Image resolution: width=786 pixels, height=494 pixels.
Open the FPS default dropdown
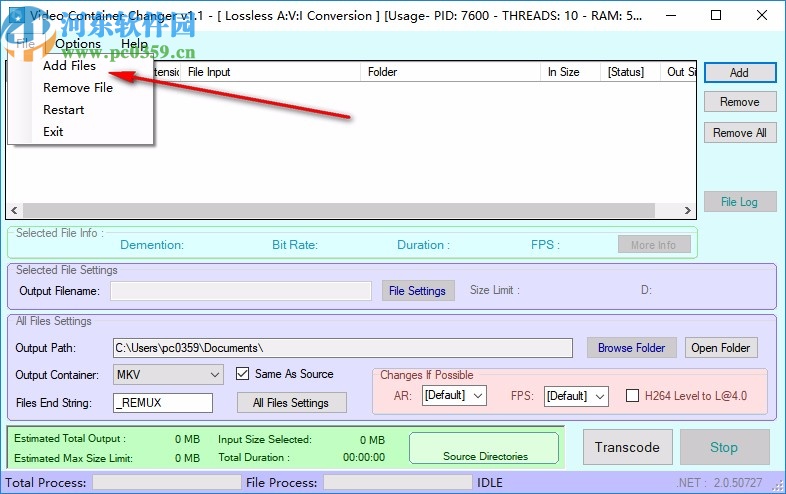[575, 396]
